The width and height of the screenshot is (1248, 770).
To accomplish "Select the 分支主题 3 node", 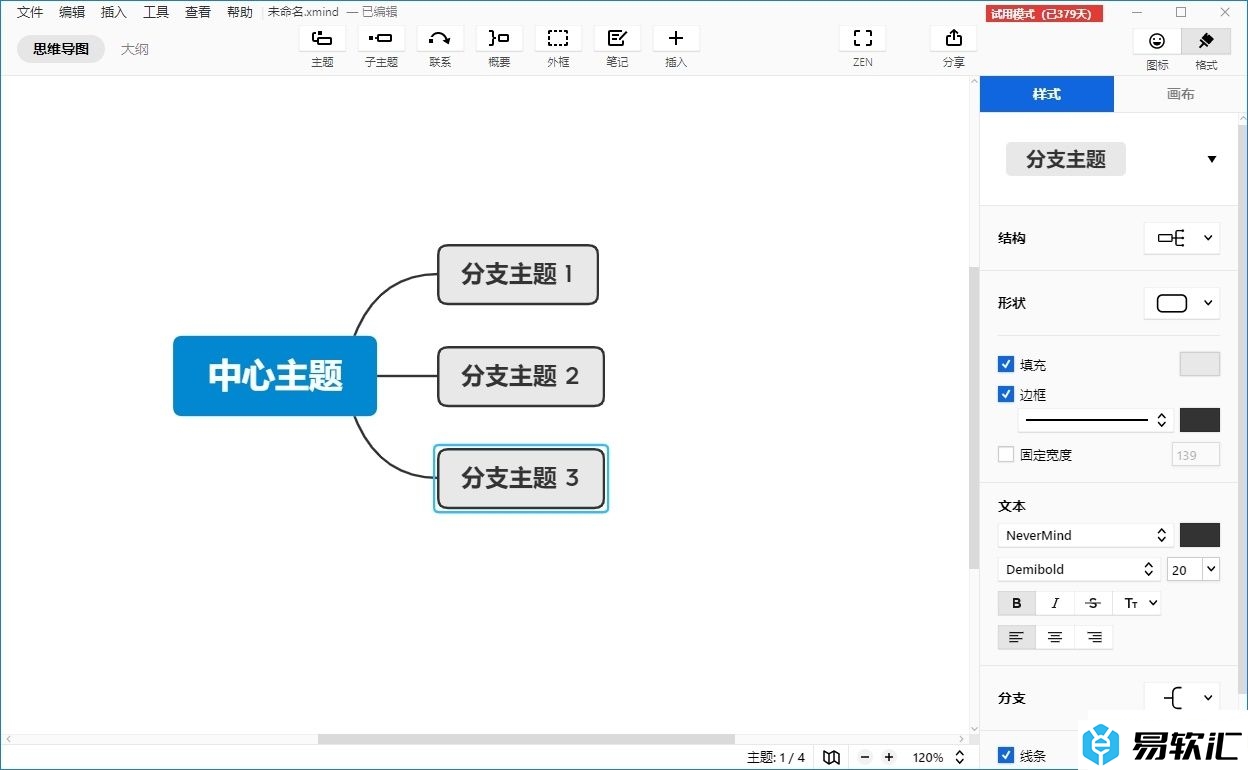I will (x=521, y=478).
